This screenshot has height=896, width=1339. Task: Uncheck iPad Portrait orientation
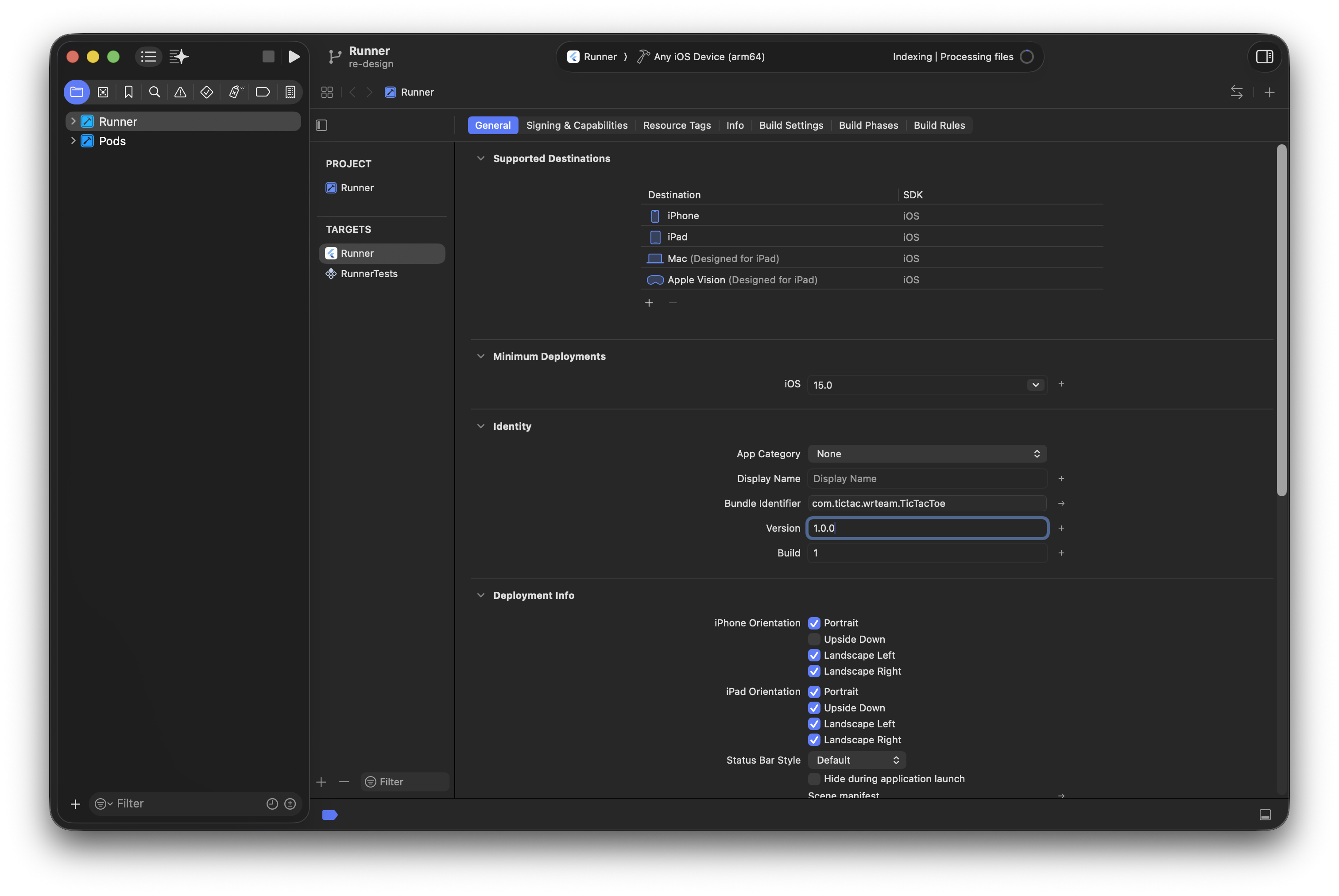[x=814, y=691]
